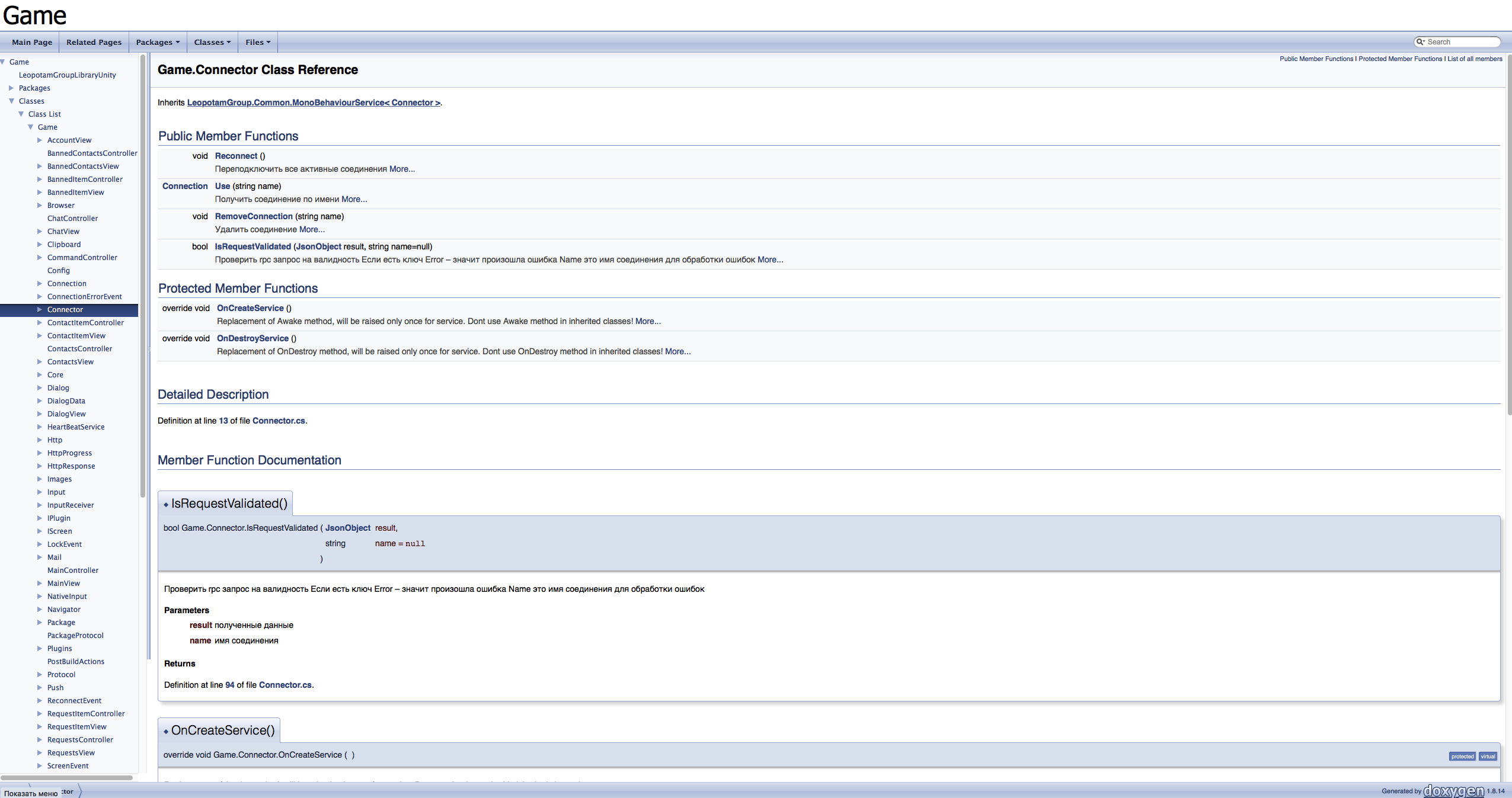
Task: Go to Main Page tab
Action: click(x=32, y=42)
